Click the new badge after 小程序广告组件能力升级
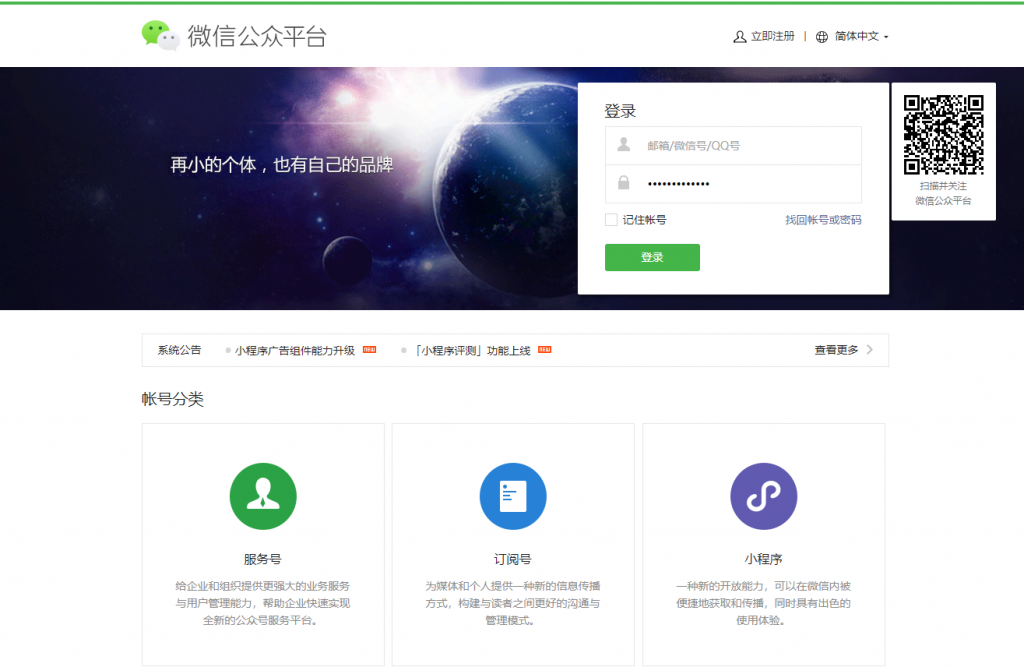Viewport: 1024px width, 667px height. pyautogui.click(x=370, y=350)
